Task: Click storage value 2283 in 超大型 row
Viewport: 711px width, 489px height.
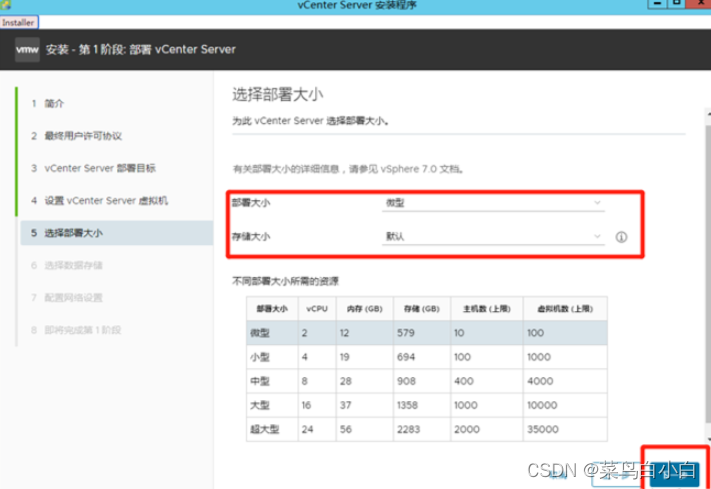Action: click(409, 429)
